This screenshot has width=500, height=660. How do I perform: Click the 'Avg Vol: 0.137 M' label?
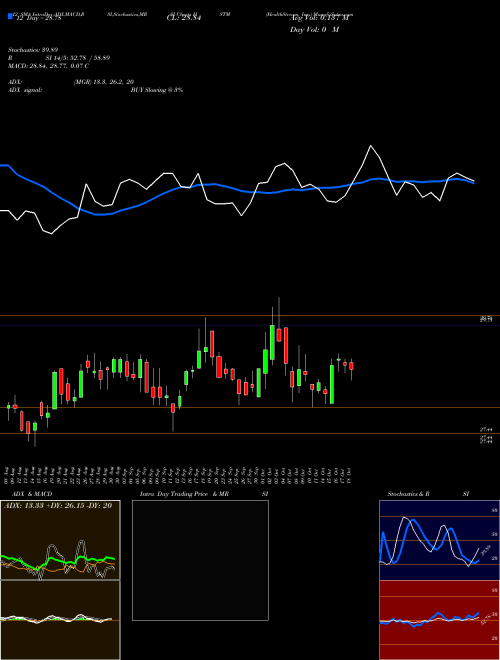tap(319, 18)
